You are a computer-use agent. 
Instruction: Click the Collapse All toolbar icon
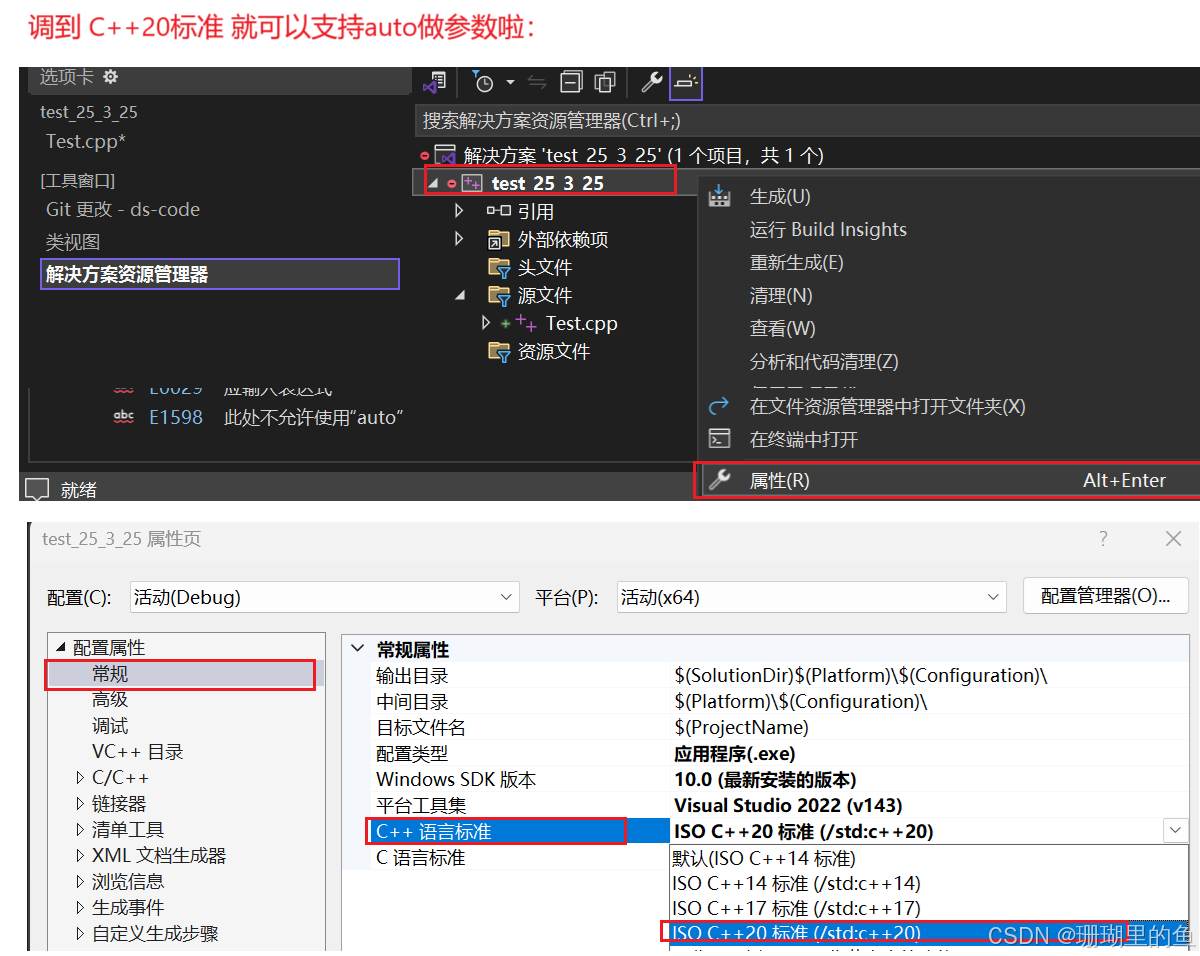point(571,82)
